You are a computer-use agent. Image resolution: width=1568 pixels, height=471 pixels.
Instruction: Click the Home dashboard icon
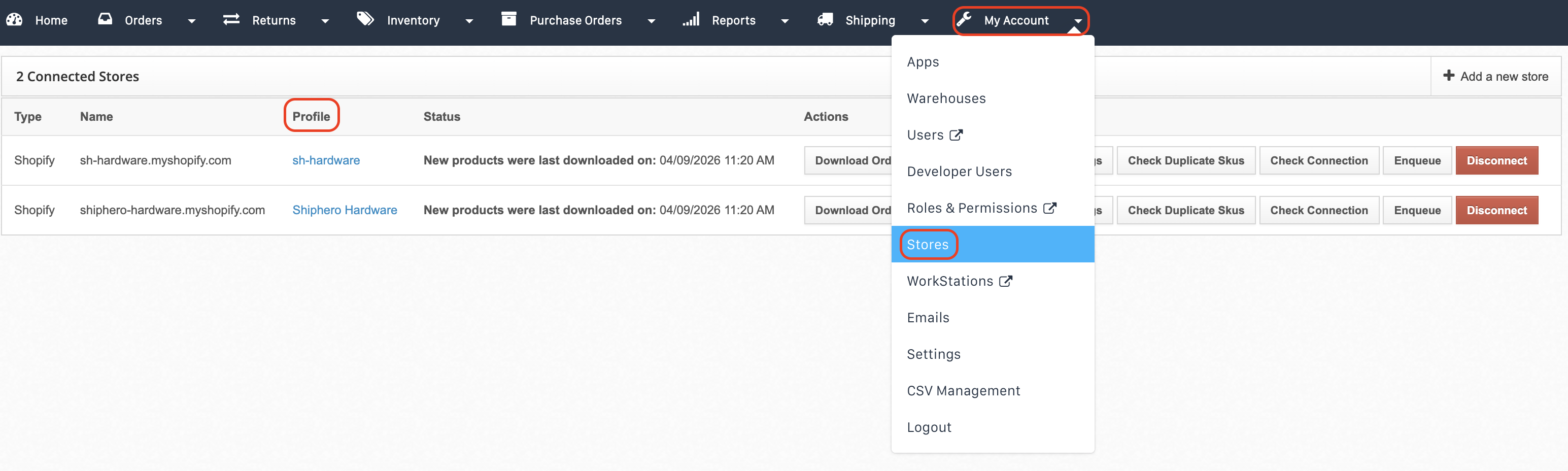pos(14,19)
